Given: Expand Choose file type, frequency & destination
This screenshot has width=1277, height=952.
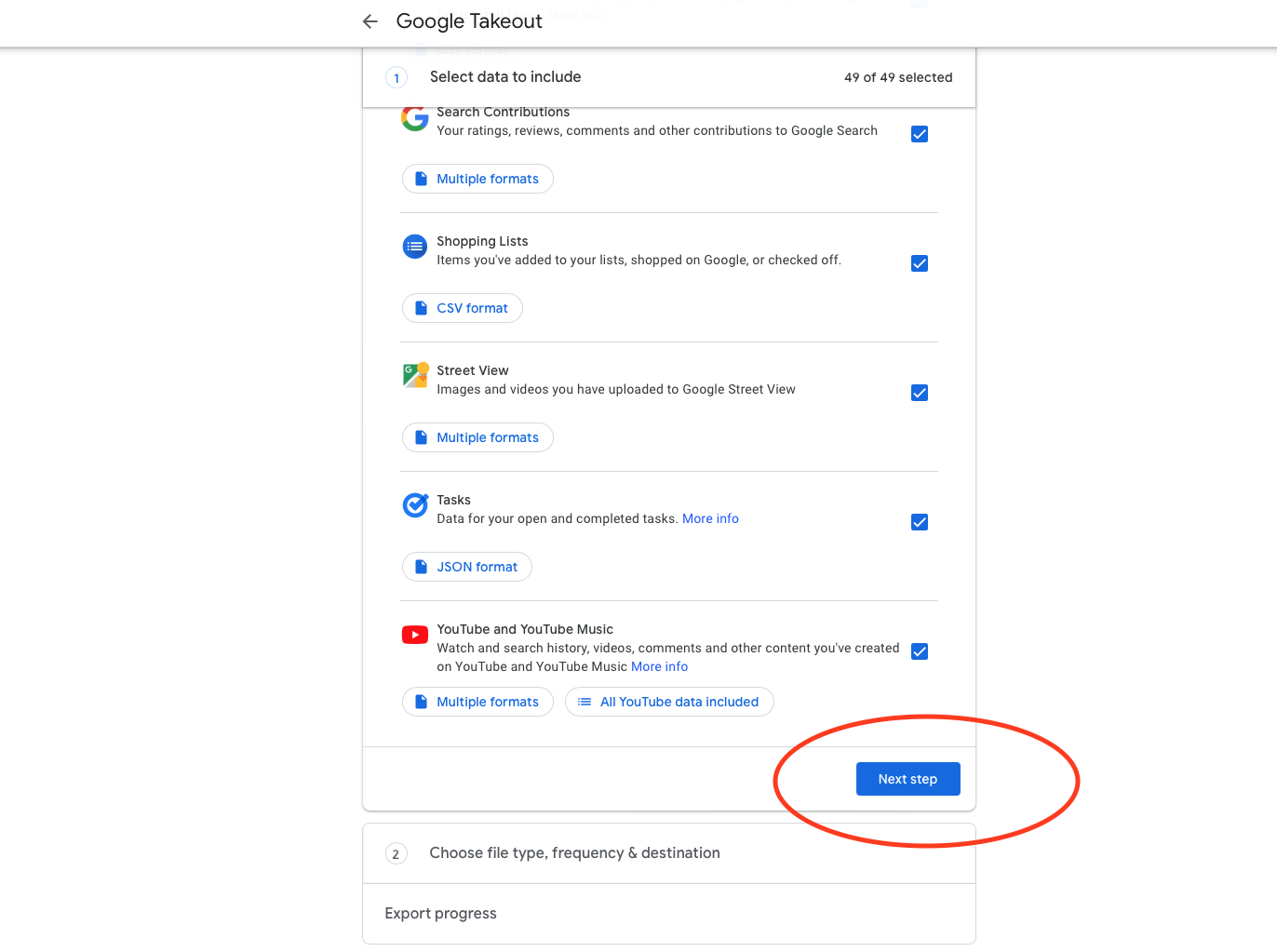Looking at the screenshot, I should point(669,853).
